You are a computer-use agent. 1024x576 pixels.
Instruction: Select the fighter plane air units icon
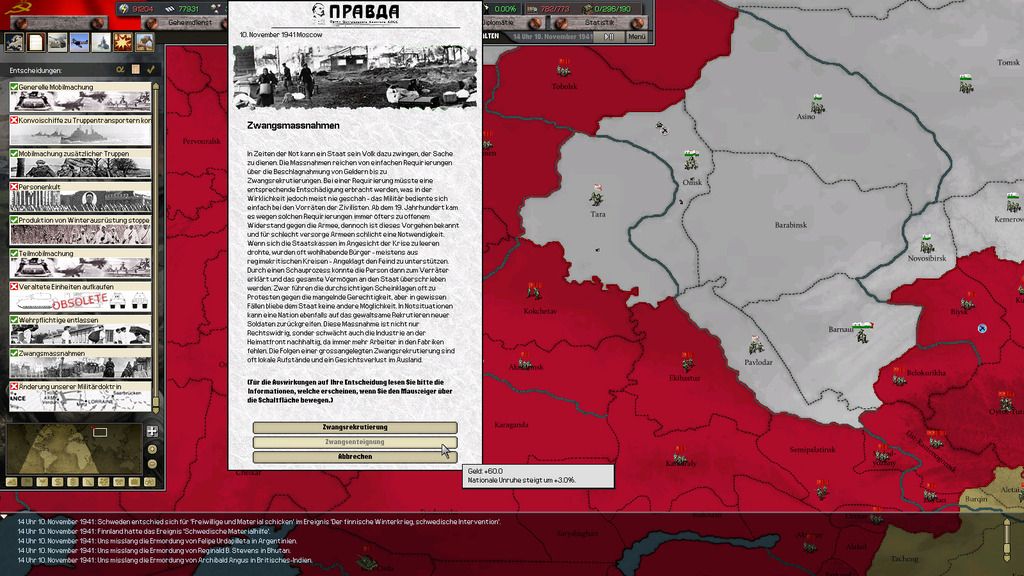click(80, 42)
